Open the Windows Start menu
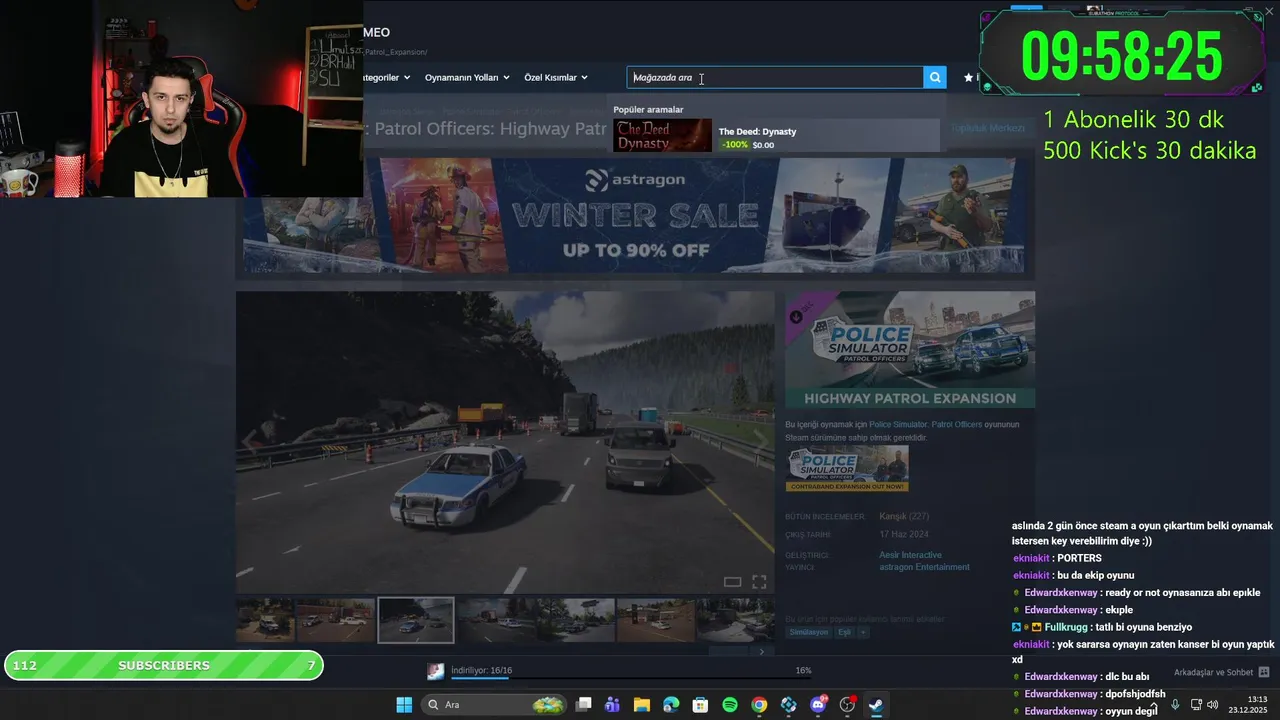Viewport: 1280px width, 720px height. (x=404, y=705)
